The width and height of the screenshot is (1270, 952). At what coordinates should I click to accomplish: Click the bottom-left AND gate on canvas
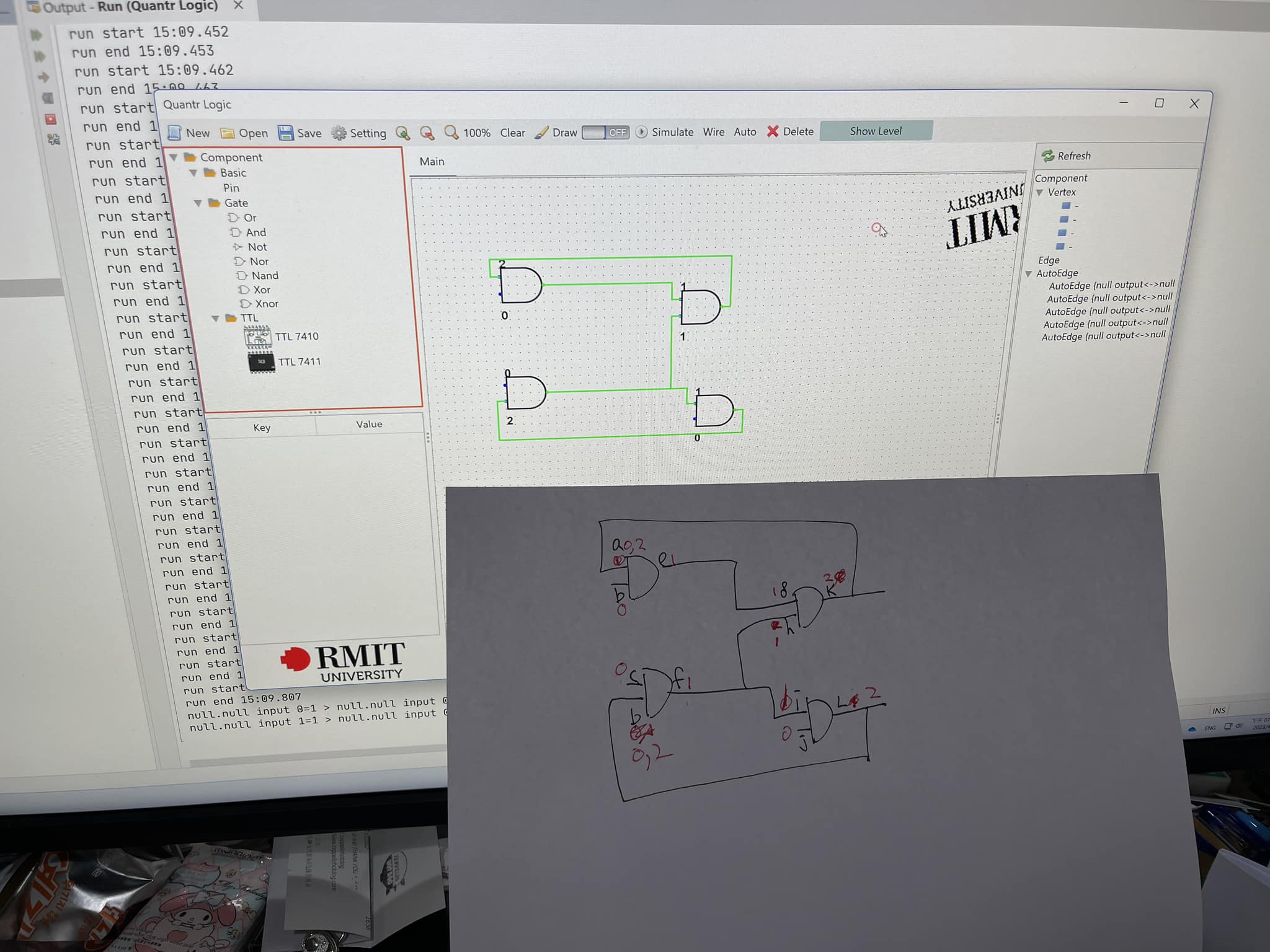click(526, 392)
